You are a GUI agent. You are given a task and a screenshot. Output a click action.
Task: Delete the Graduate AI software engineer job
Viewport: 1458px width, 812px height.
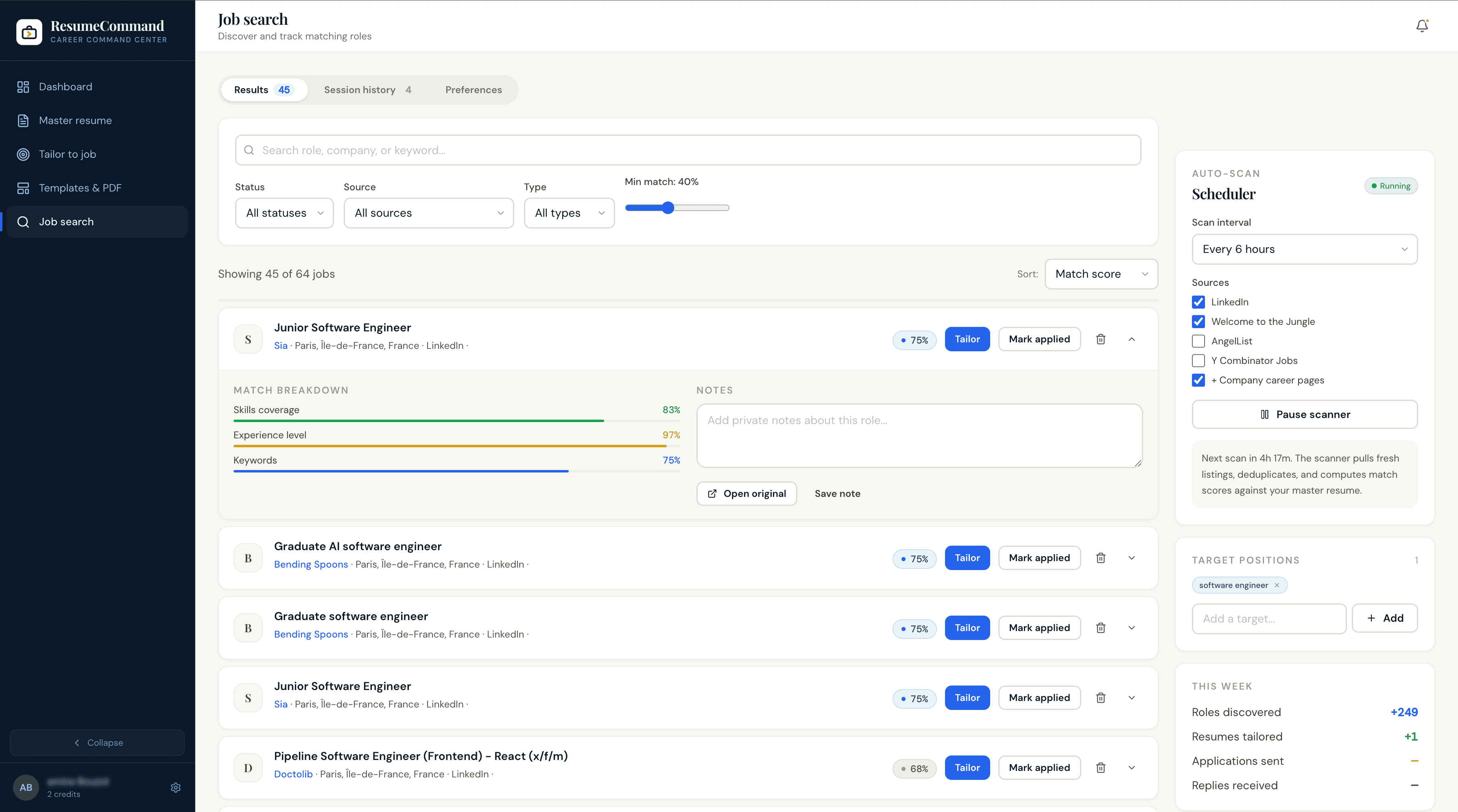tap(1100, 558)
